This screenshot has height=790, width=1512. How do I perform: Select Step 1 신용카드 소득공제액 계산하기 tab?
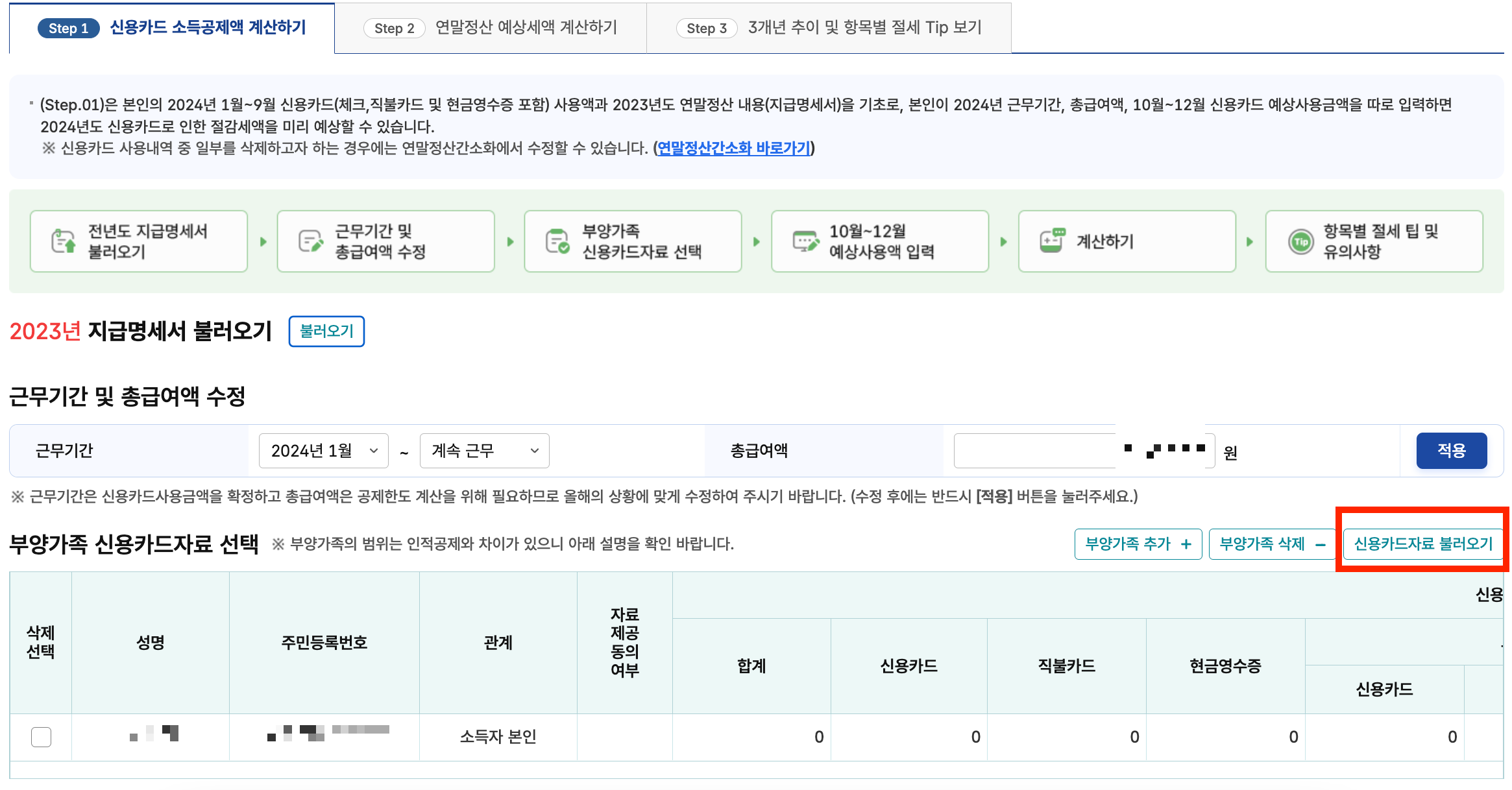pyautogui.click(x=172, y=28)
